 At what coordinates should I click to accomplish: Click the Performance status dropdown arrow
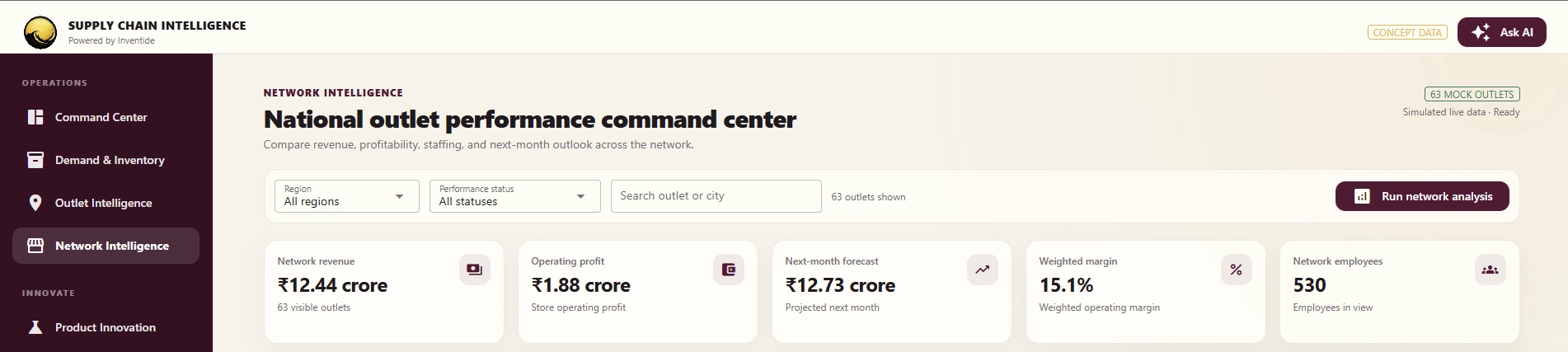[580, 196]
